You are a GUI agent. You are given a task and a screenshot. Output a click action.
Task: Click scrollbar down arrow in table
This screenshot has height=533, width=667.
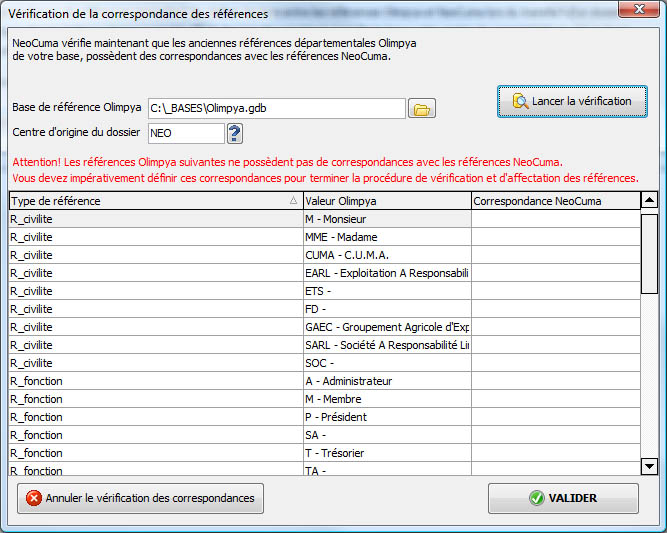click(649, 467)
